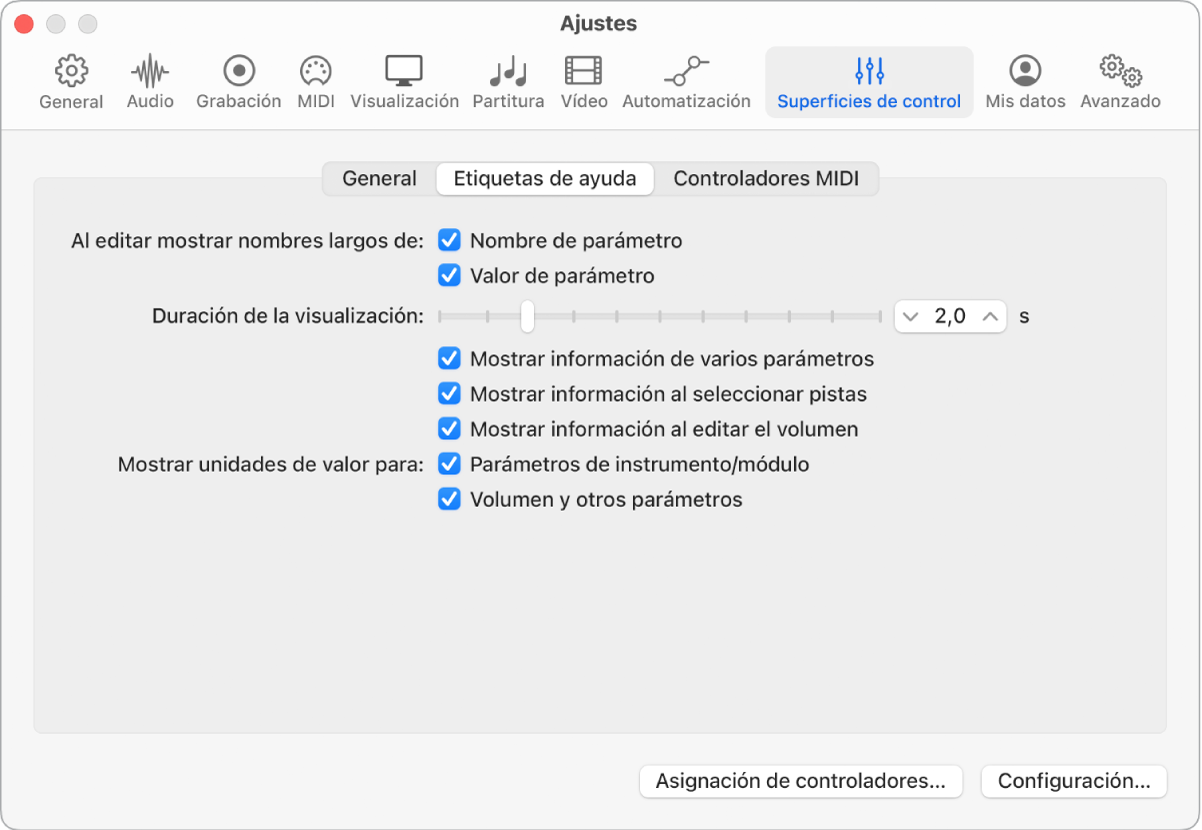Open the General settings gear icon
Image resolution: width=1202 pixels, height=830 pixels.
coord(71,72)
